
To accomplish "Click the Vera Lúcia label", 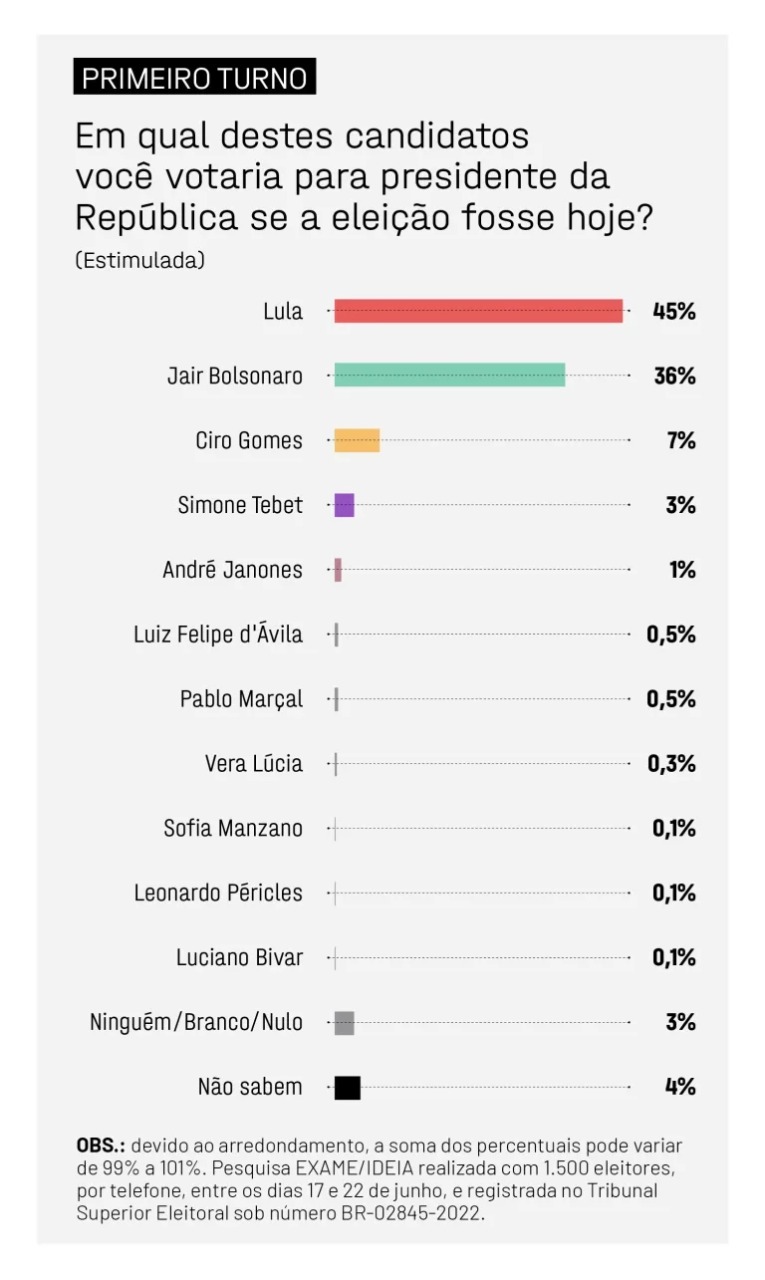I will (253, 764).
